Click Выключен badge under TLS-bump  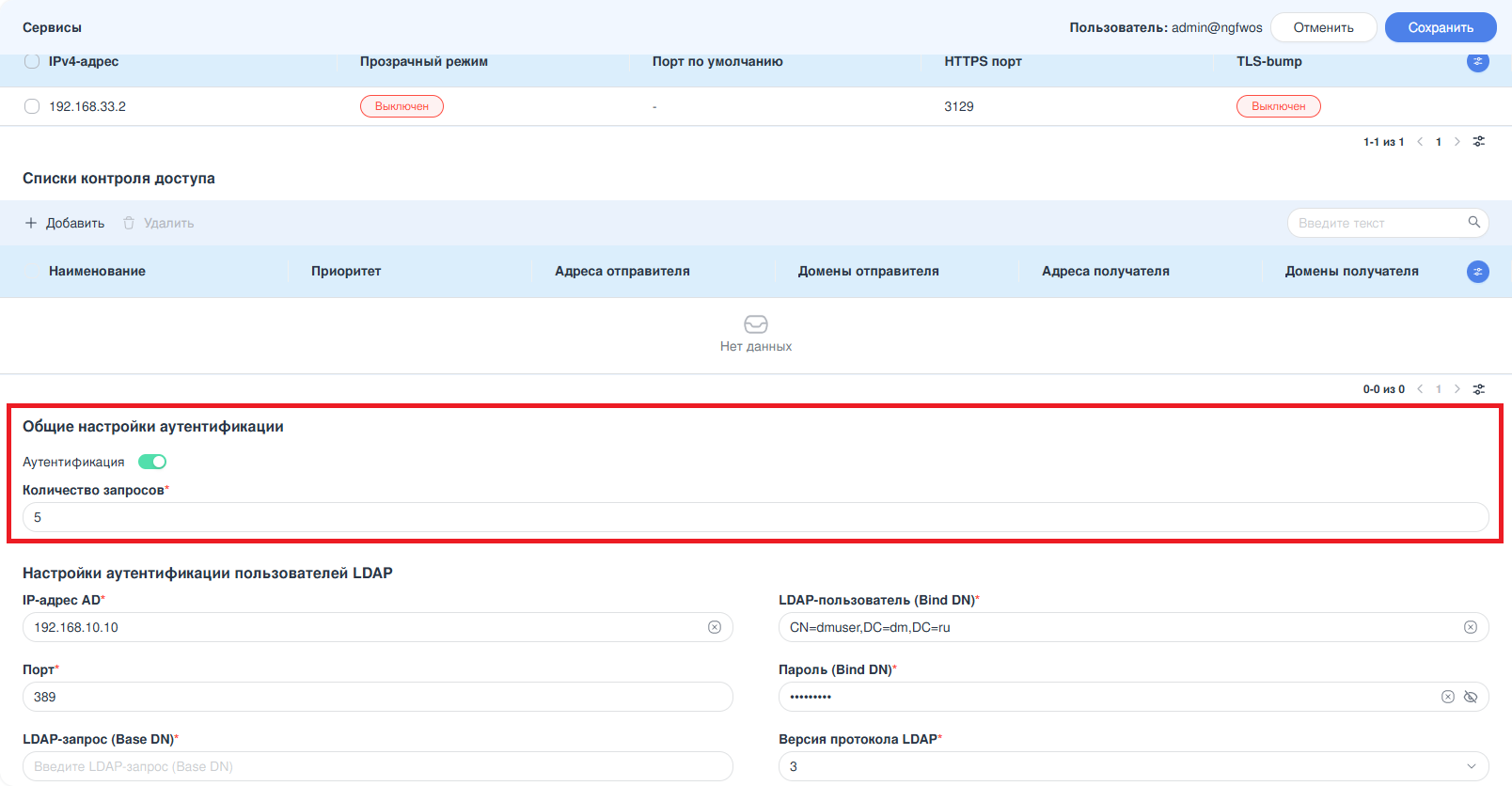(x=1278, y=106)
